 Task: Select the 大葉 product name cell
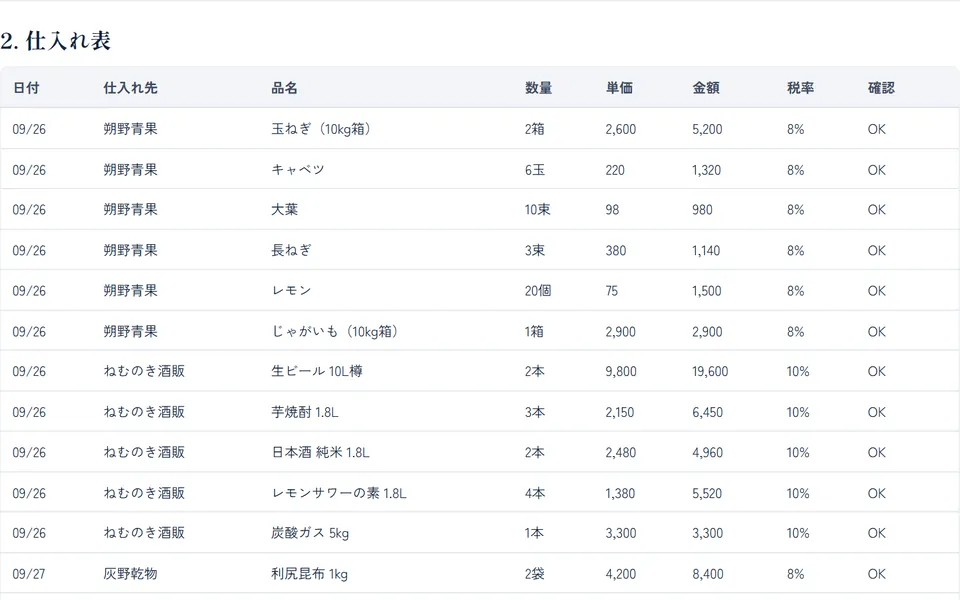[284, 210]
